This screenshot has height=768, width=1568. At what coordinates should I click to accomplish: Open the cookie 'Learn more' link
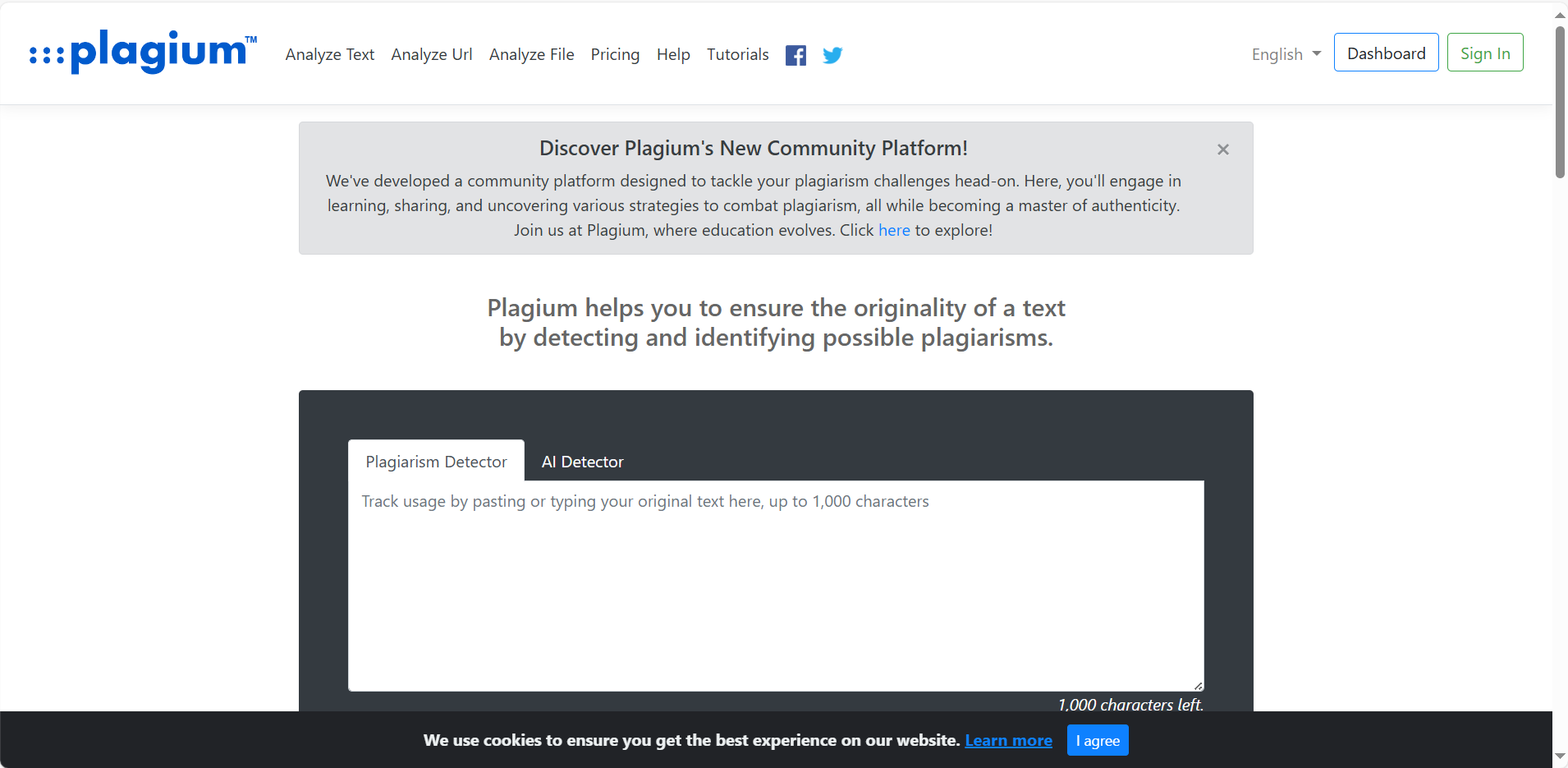pos(1008,740)
